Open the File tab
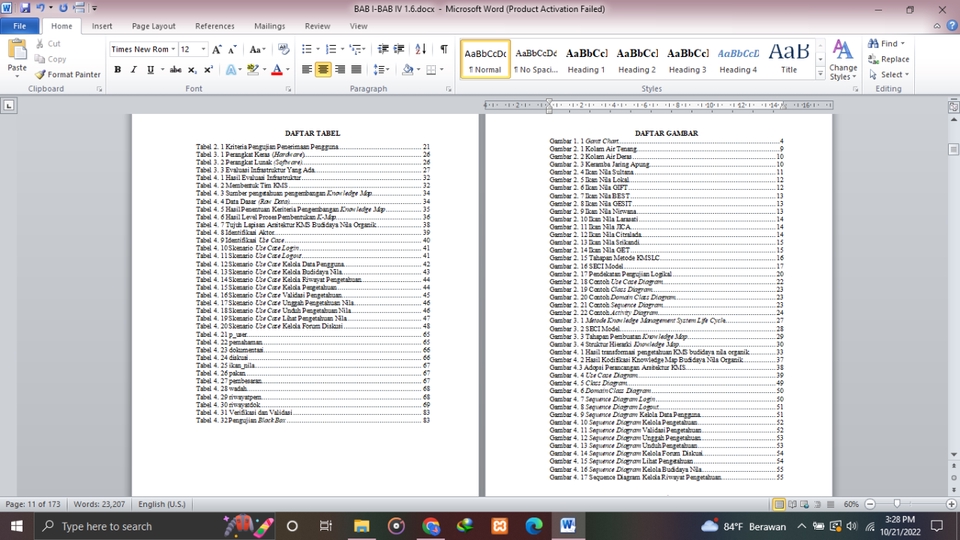960x540 pixels. point(20,26)
